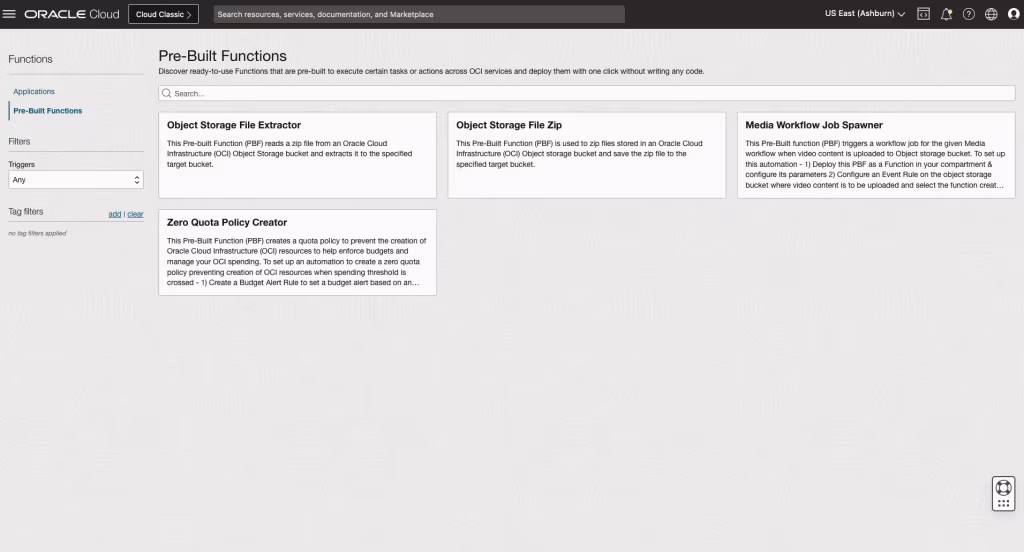Open the notifications bell icon
This screenshot has width=1024, height=552.
946,14
